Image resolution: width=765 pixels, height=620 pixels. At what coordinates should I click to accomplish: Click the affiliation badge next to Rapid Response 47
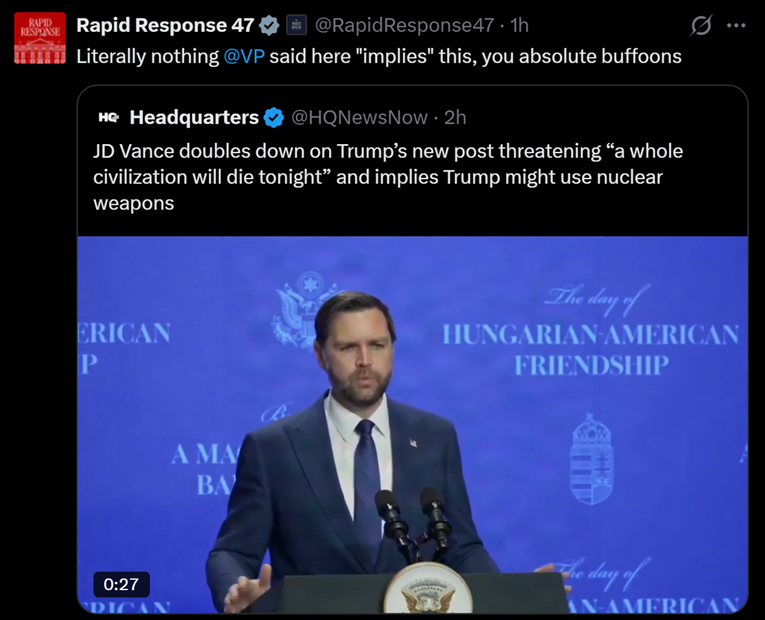296,25
